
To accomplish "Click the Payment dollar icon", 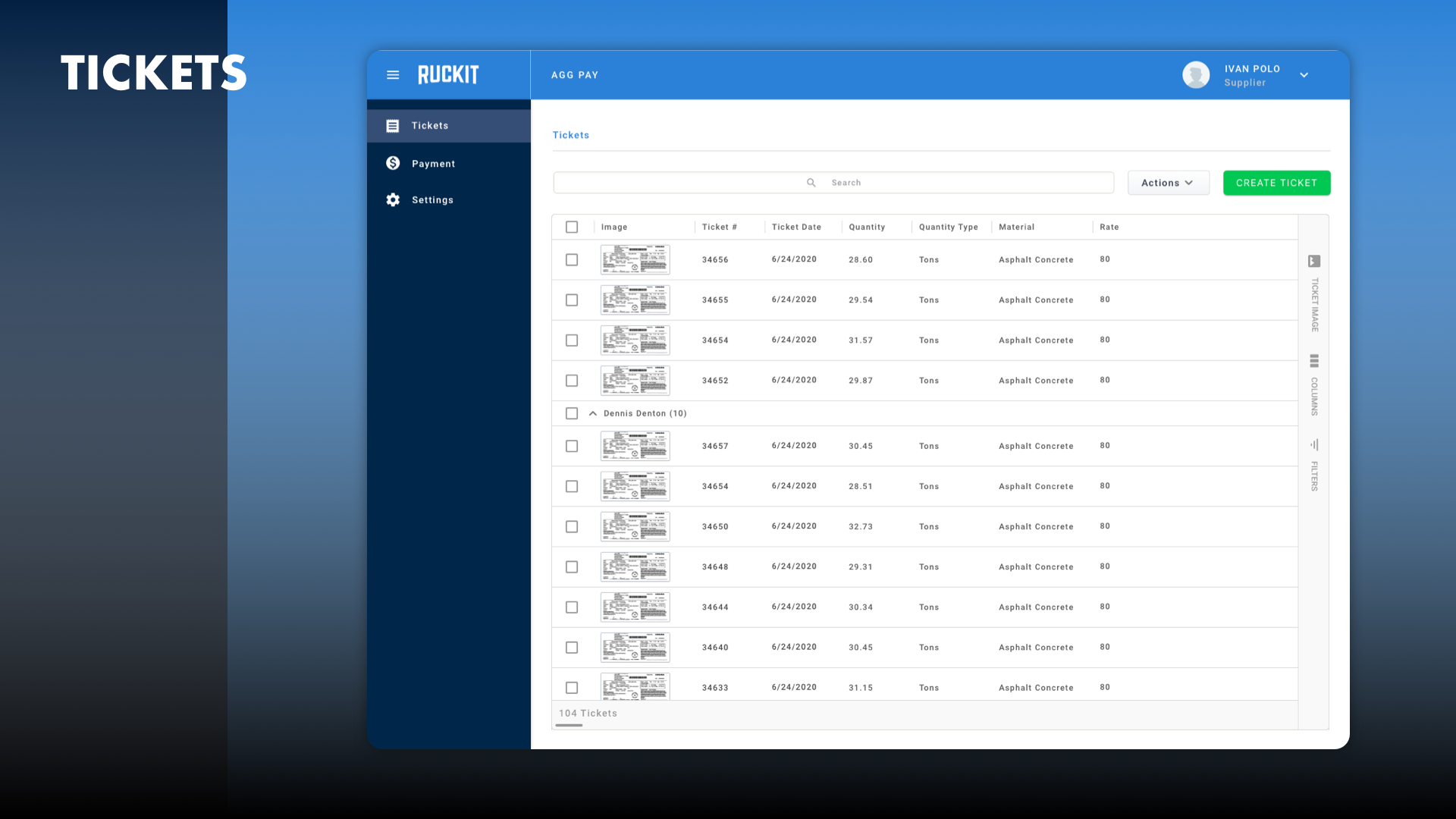I will tap(393, 163).
